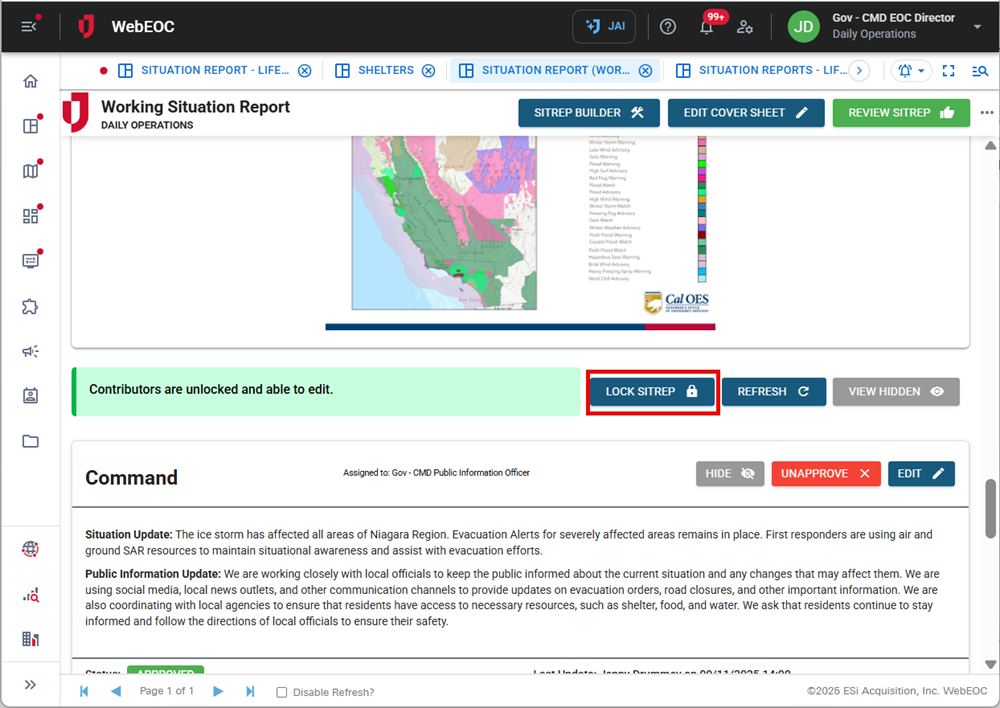The image size is (1000, 708).
Task: Click the Lock SitRep button
Action: click(x=652, y=392)
